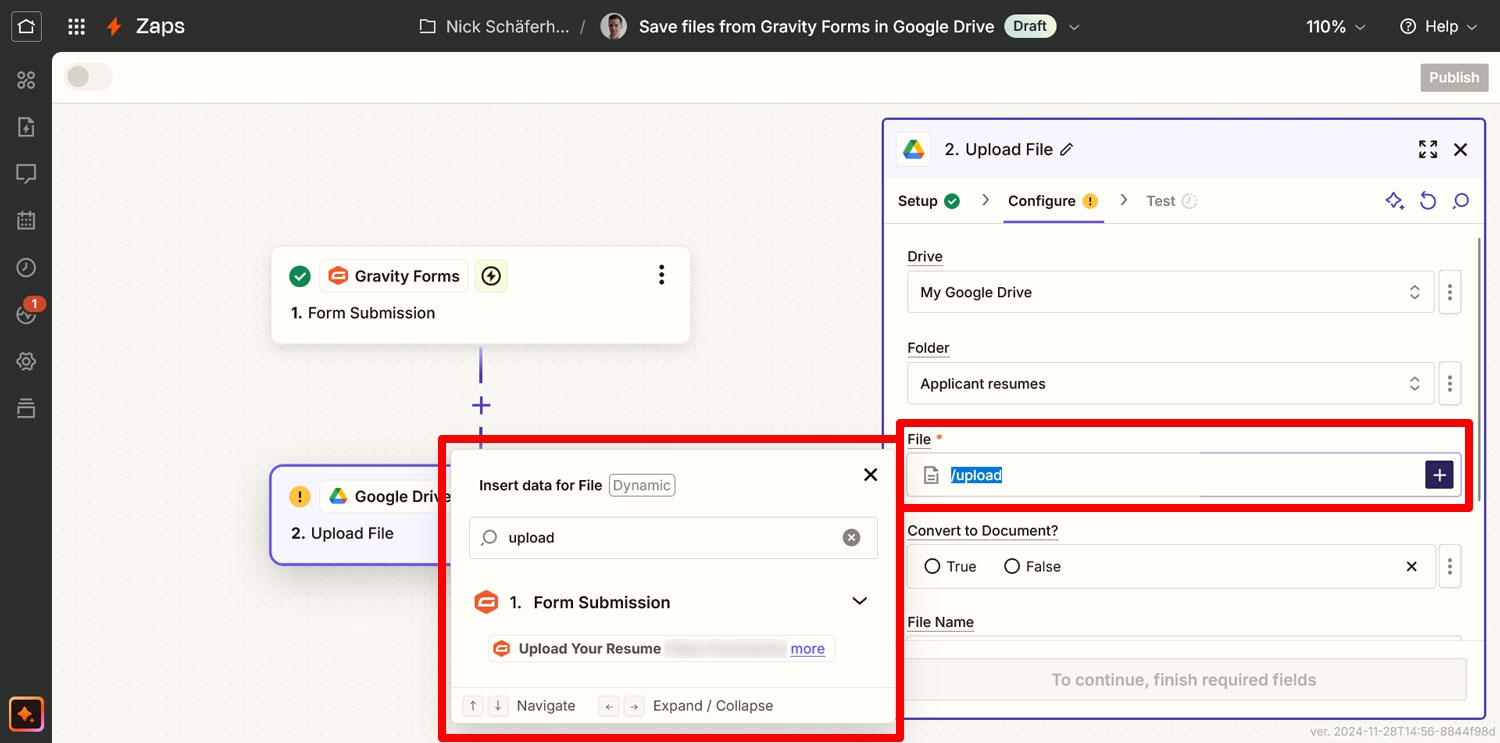Select the Upload Your Resume field
This screenshot has width=1500, height=743.
point(661,649)
